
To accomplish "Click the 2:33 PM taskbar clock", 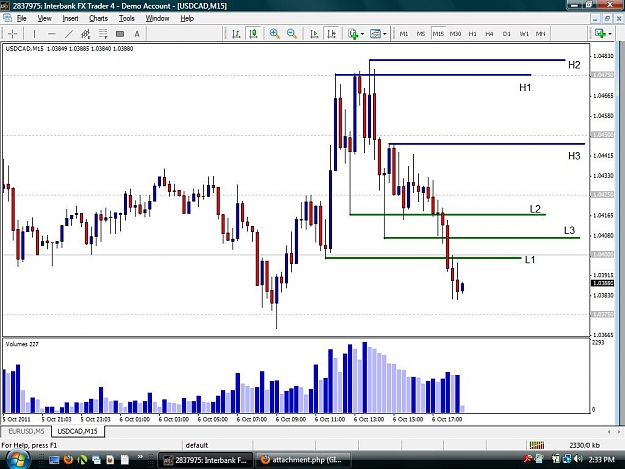I will pos(601,460).
